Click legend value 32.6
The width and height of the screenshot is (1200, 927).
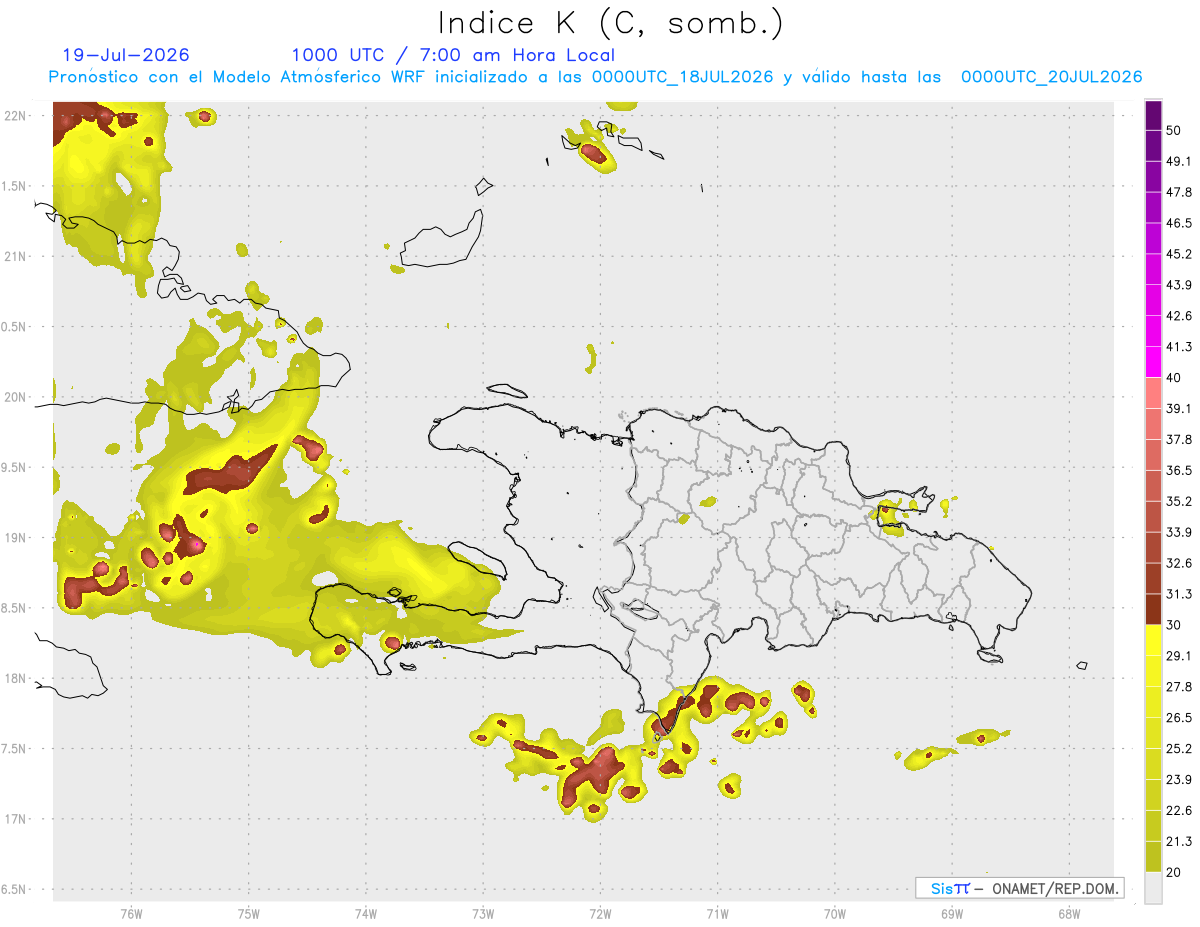(x=1179, y=563)
